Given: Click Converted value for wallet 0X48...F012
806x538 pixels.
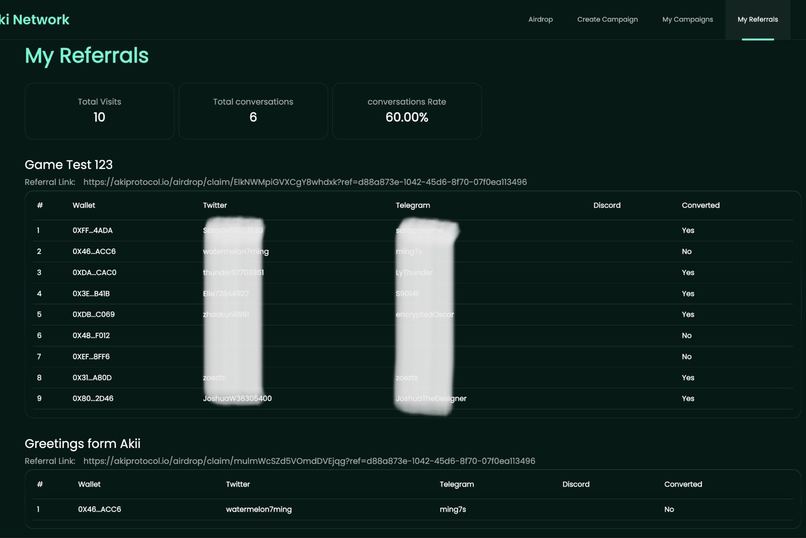Looking at the screenshot, I should pyautogui.click(x=686, y=335).
